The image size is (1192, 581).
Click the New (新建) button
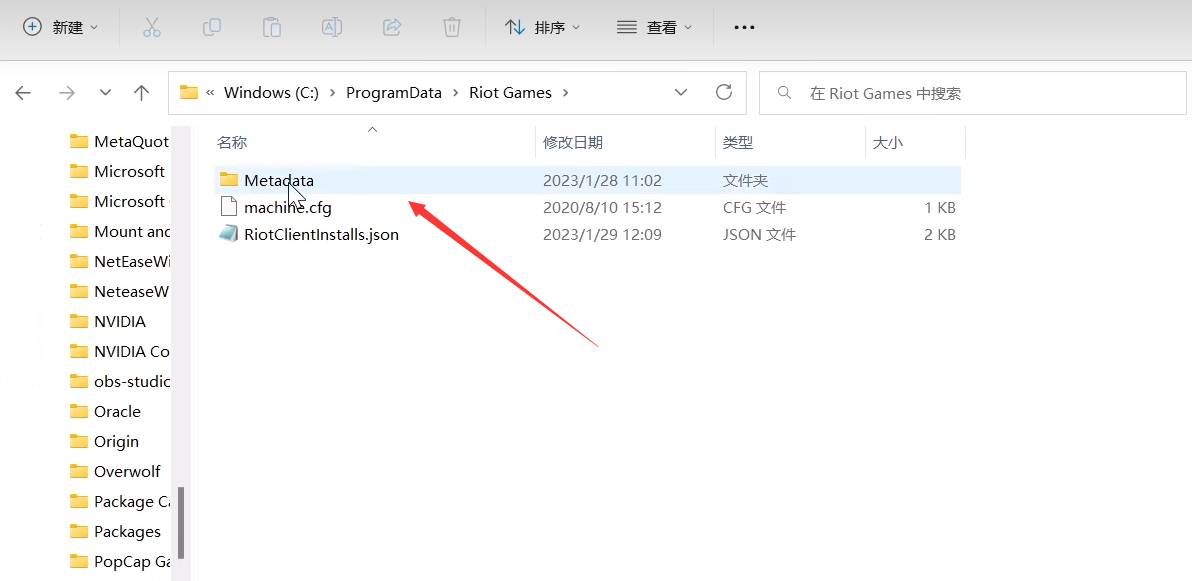(61, 27)
